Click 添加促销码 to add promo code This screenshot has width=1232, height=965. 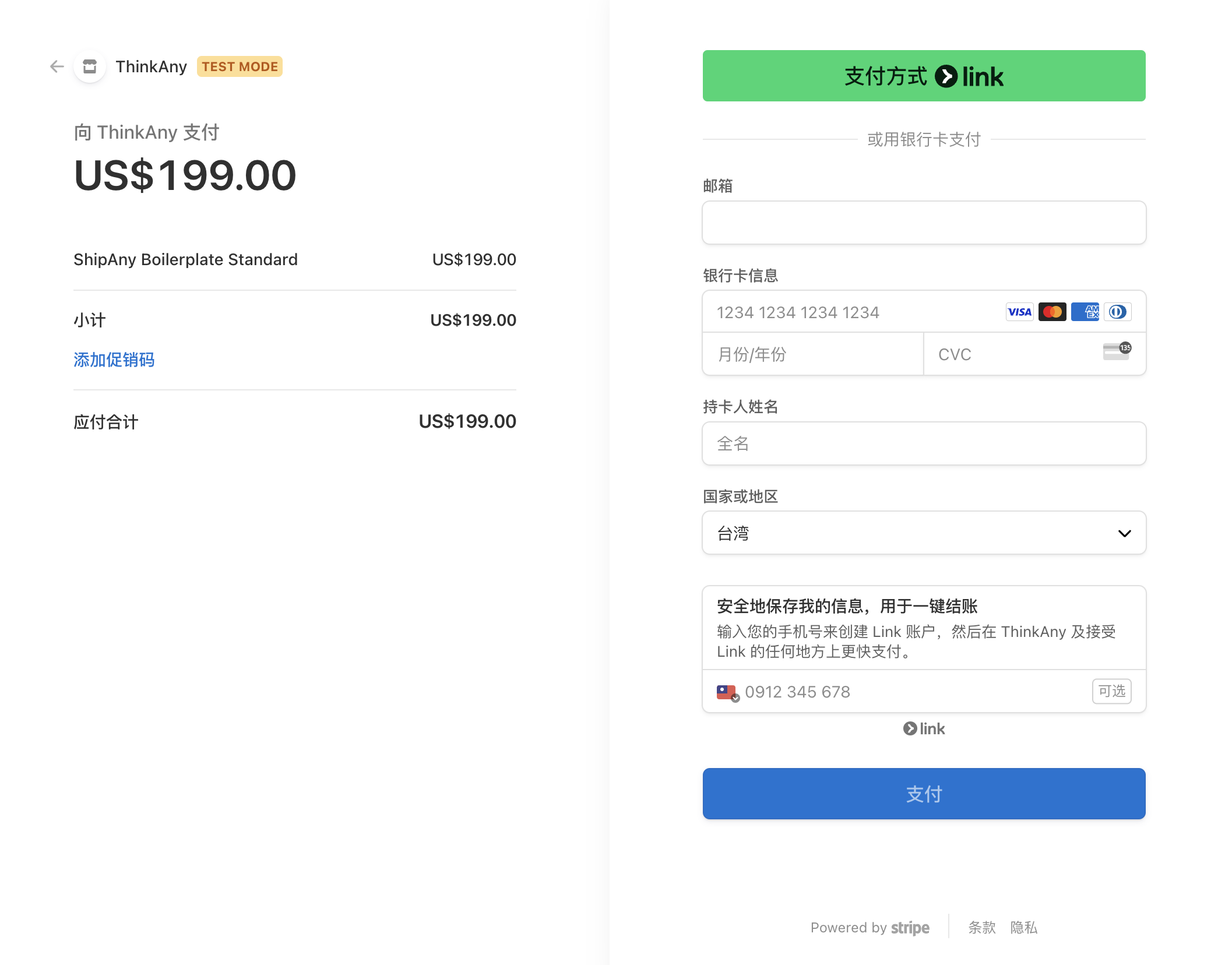coord(114,360)
